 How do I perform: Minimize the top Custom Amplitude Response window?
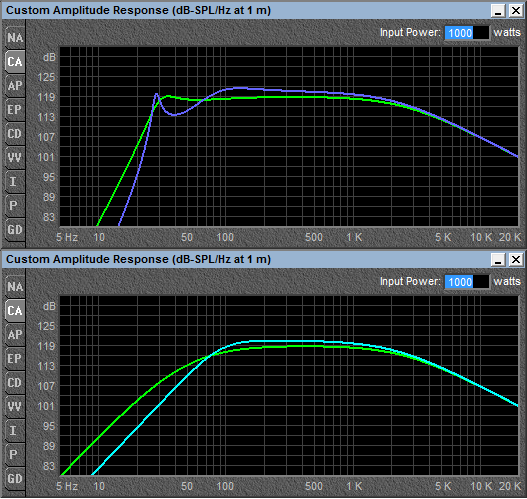498,11
